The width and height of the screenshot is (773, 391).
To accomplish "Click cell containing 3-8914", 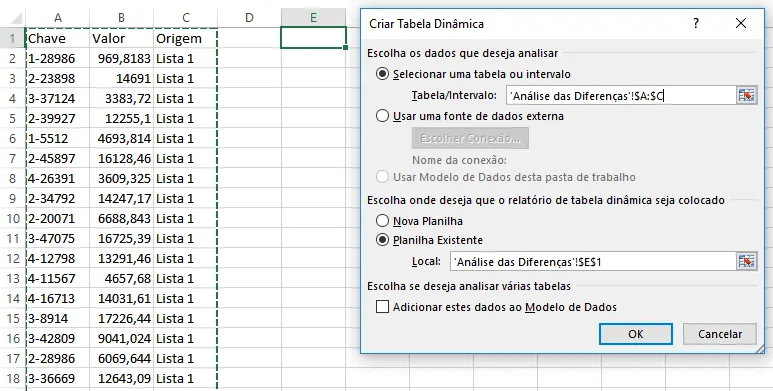I will coord(58,318).
